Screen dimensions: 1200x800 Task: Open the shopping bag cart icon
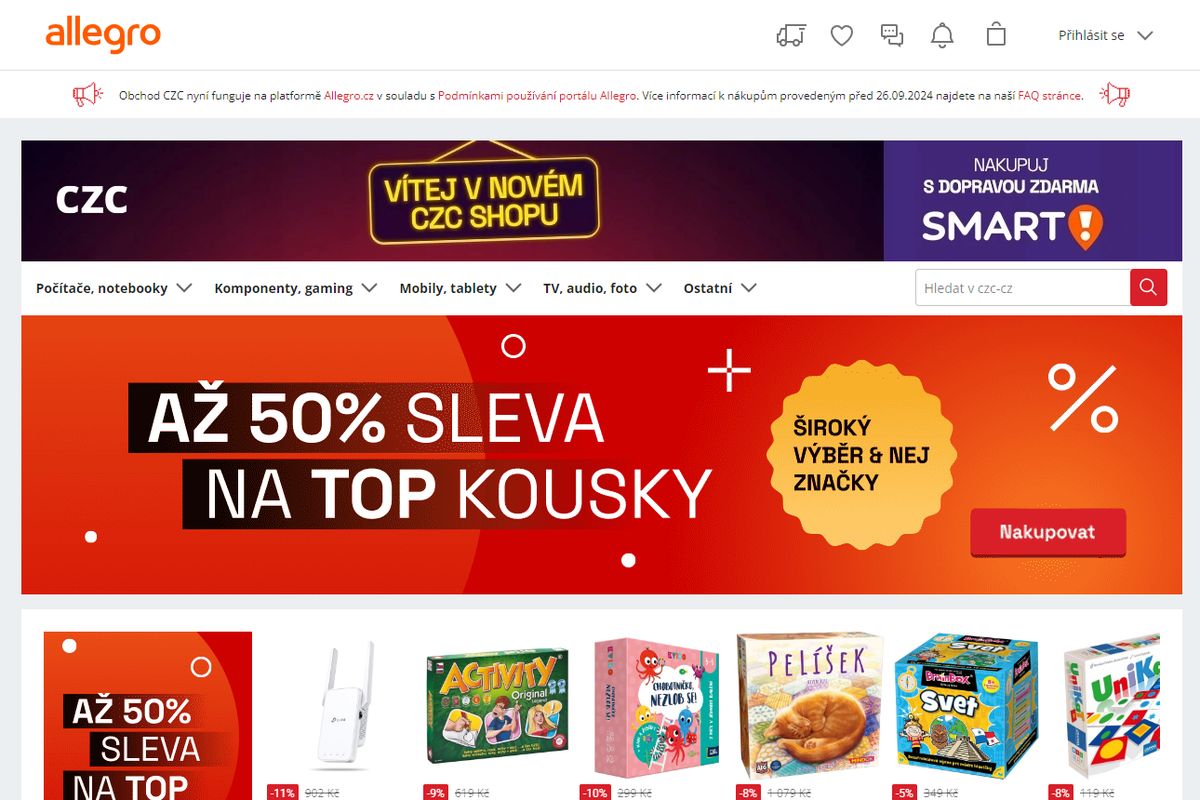point(995,35)
